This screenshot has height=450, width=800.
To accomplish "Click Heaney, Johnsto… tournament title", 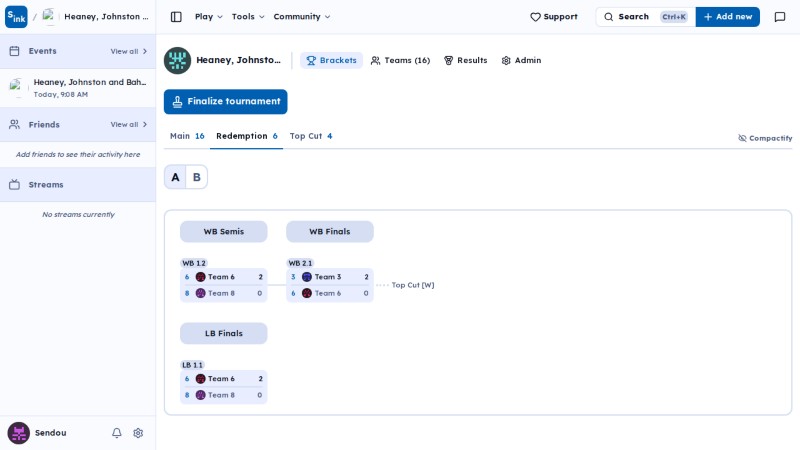I will click(238, 60).
